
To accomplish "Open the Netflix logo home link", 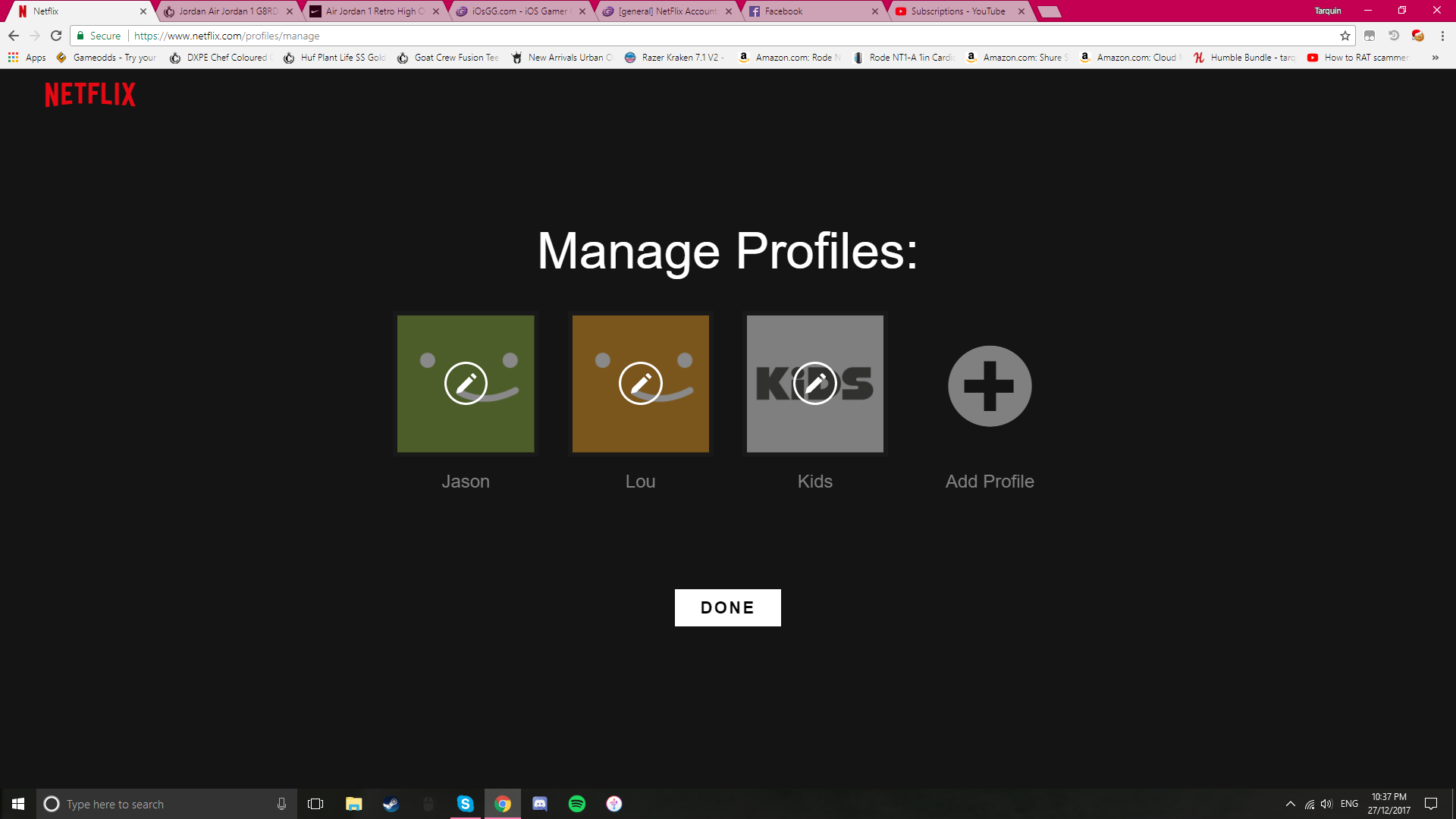I will tap(90, 95).
